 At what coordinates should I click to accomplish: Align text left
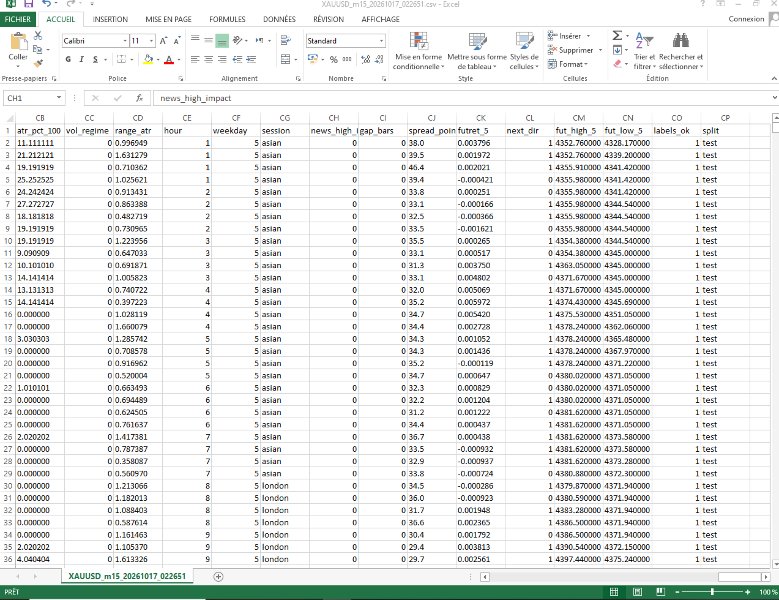click(x=195, y=59)
